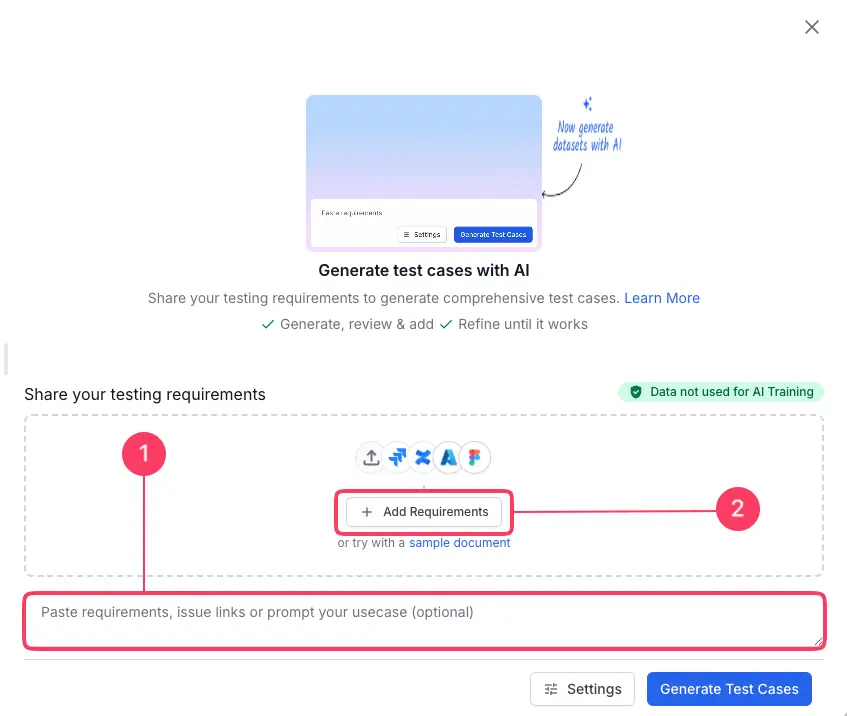Connect Azure DevOps via its icon
This screenshot has height=716, width=847.
448,457
